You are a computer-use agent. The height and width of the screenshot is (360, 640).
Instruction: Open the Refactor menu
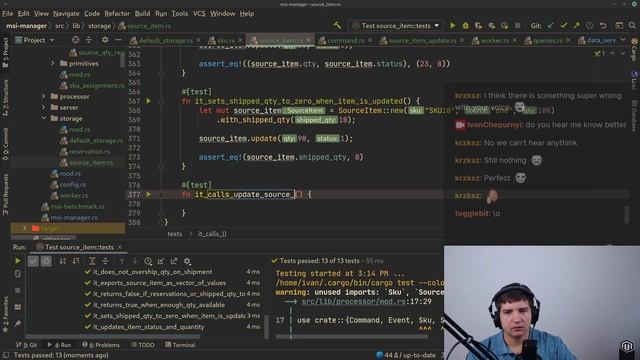pyautogui.click(x=117, y=13)
